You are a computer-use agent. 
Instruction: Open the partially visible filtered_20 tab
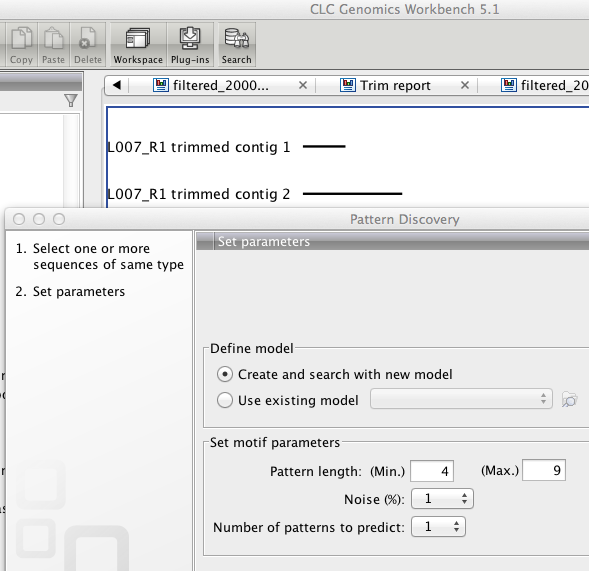(x=545, y=86)
